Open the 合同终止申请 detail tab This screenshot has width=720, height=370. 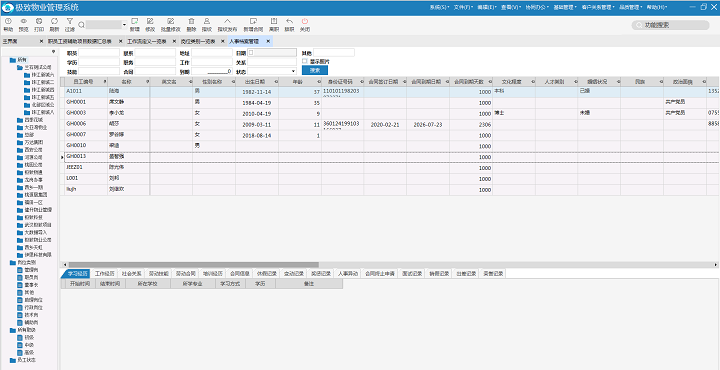pos(380,273)
